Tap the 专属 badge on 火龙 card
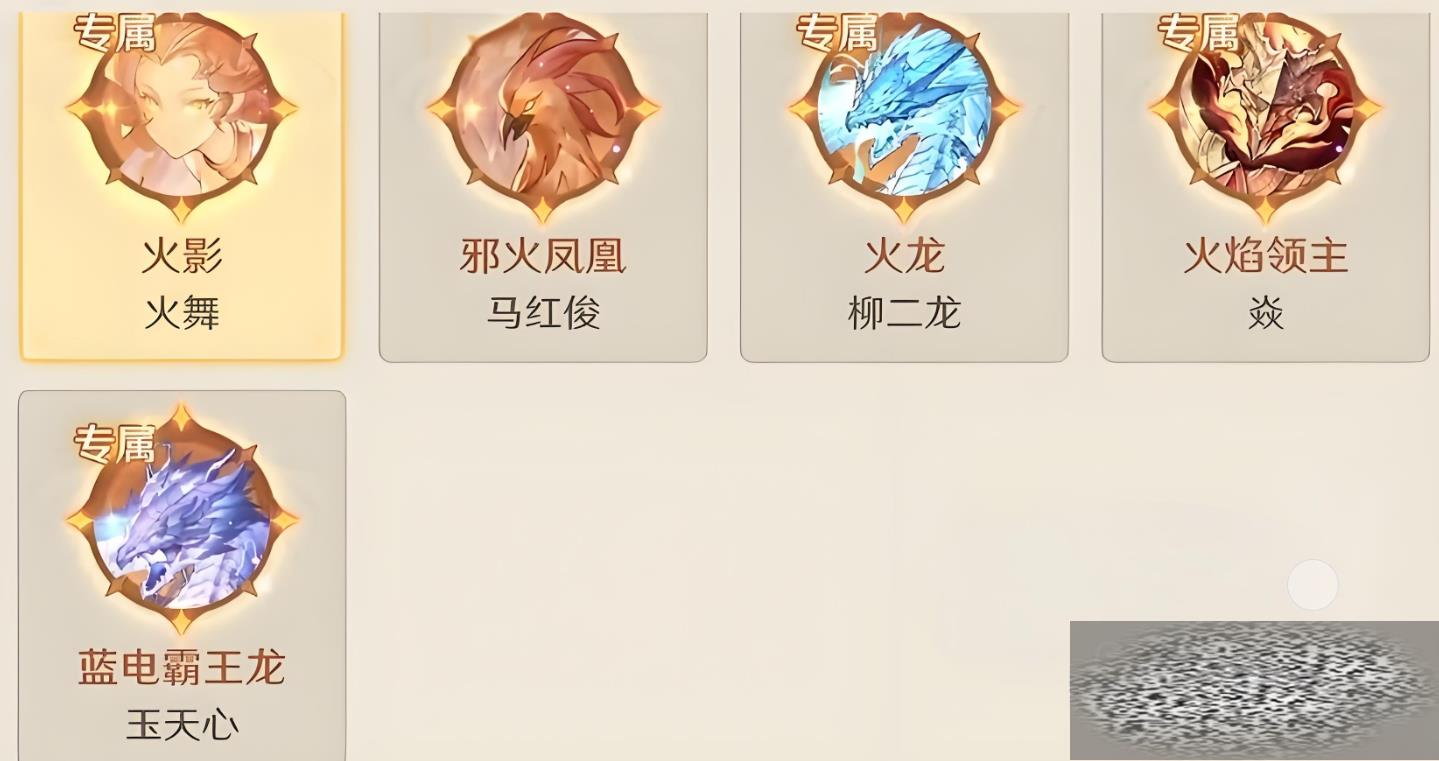1439x761 pixels. click(x=837, y=33)
